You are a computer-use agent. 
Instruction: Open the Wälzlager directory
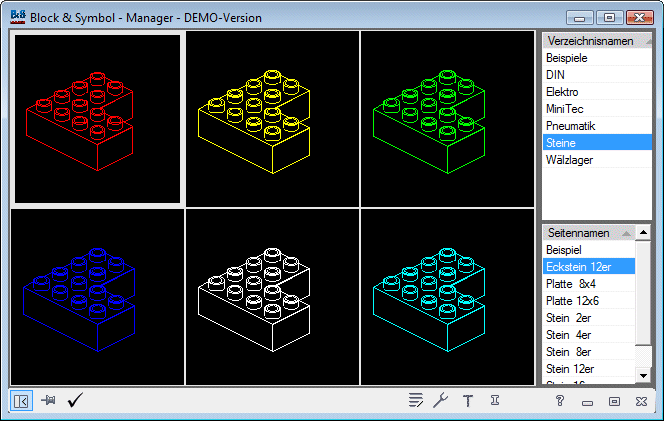[x=597, y=160]
